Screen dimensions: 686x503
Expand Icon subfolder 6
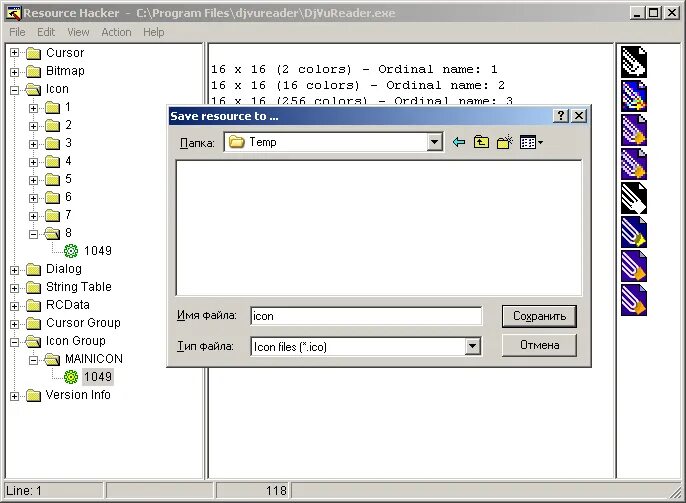[33, 198]
